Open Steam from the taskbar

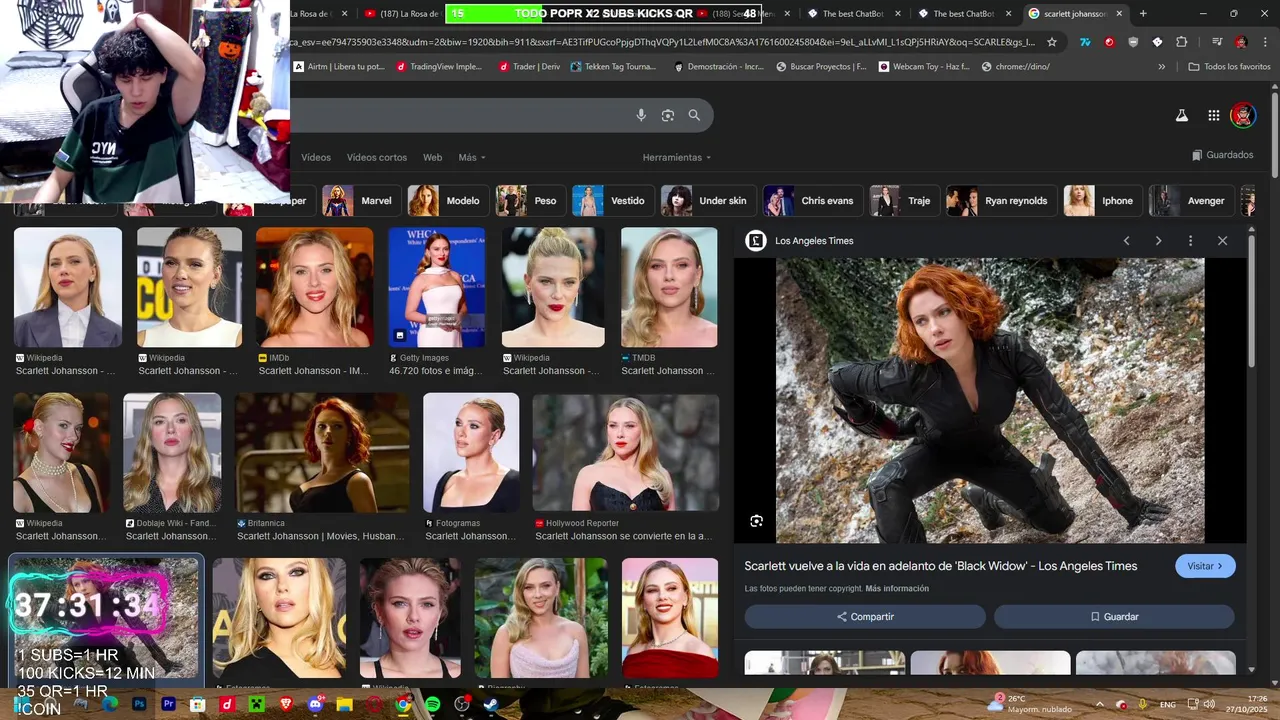pos(490,704)
